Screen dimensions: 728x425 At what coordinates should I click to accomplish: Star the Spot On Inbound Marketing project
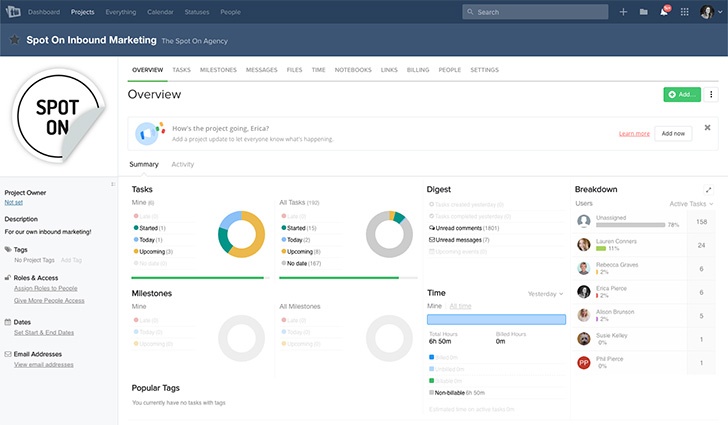14,41
